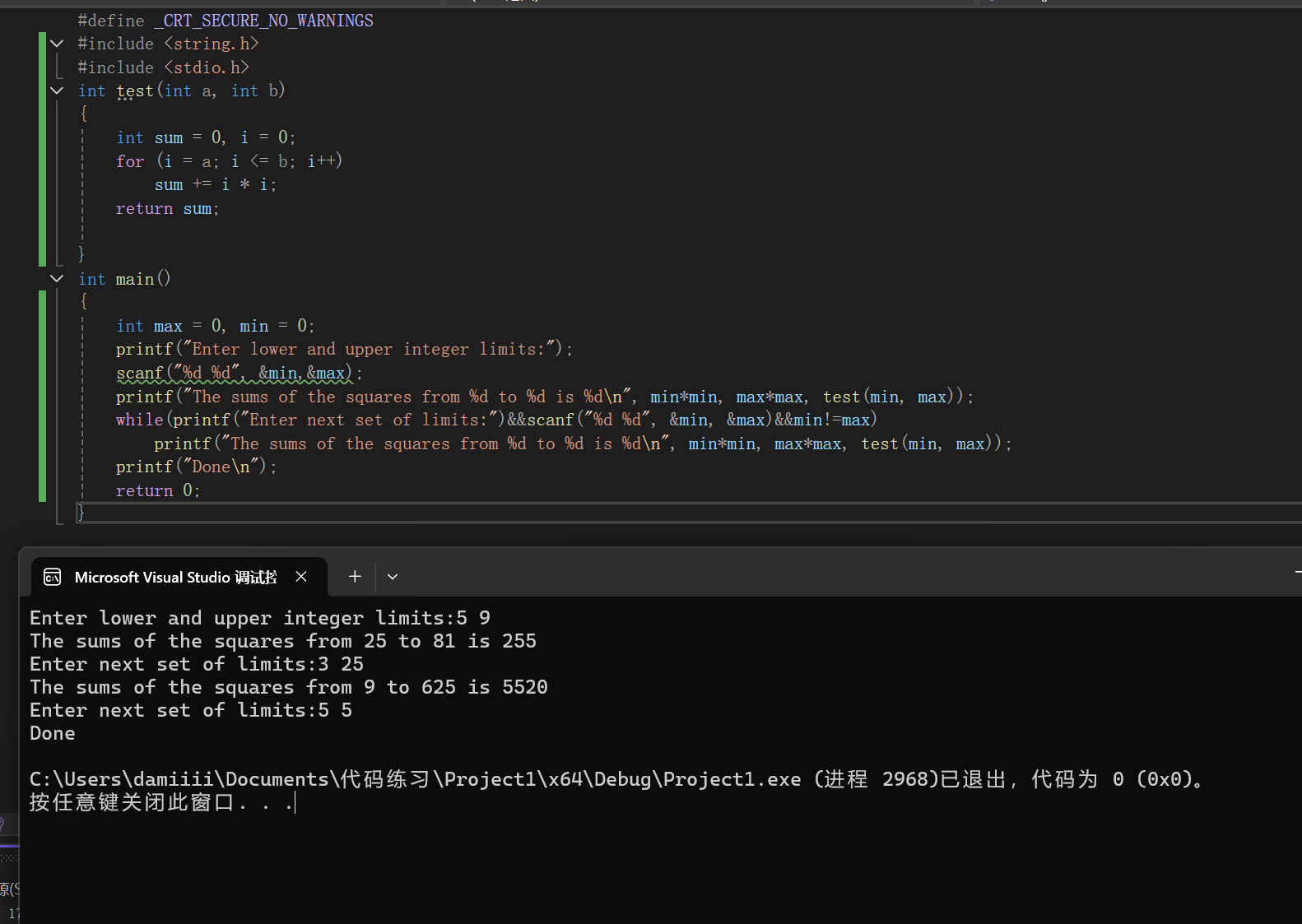The width and height of the screenshot is (1302, 924).
Task: Select the Microsoft Visual Studio debug console tab
Action: 179,577
